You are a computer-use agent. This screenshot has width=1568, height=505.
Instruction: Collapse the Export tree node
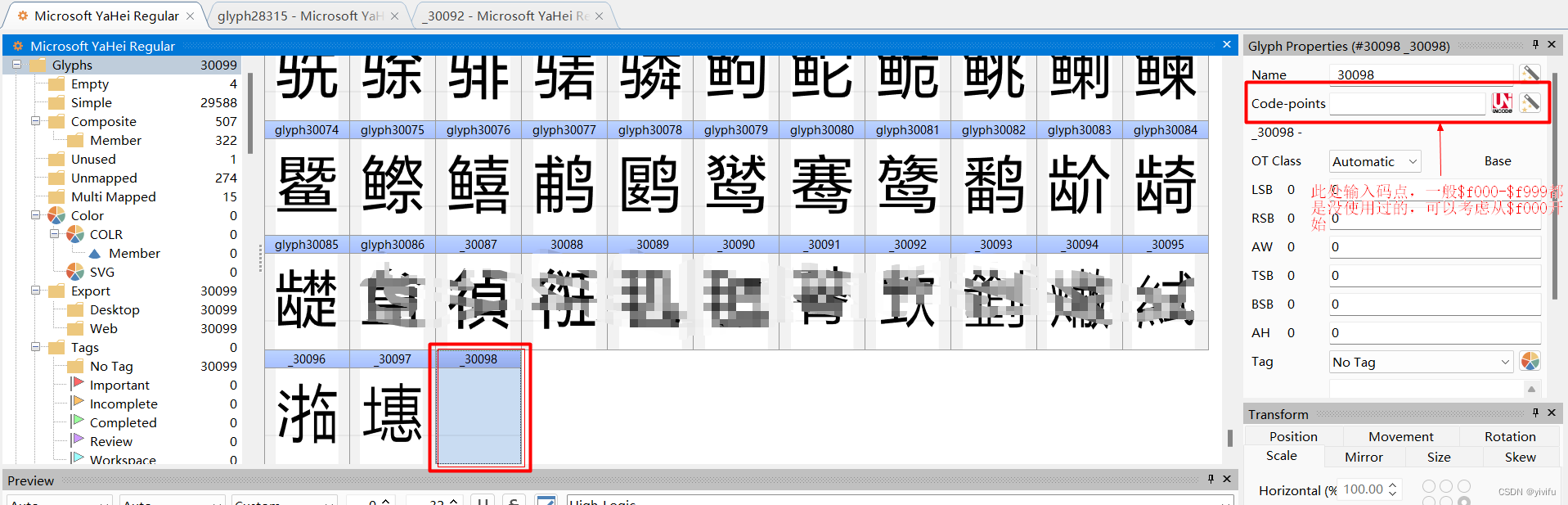click(x=35, y=291)
